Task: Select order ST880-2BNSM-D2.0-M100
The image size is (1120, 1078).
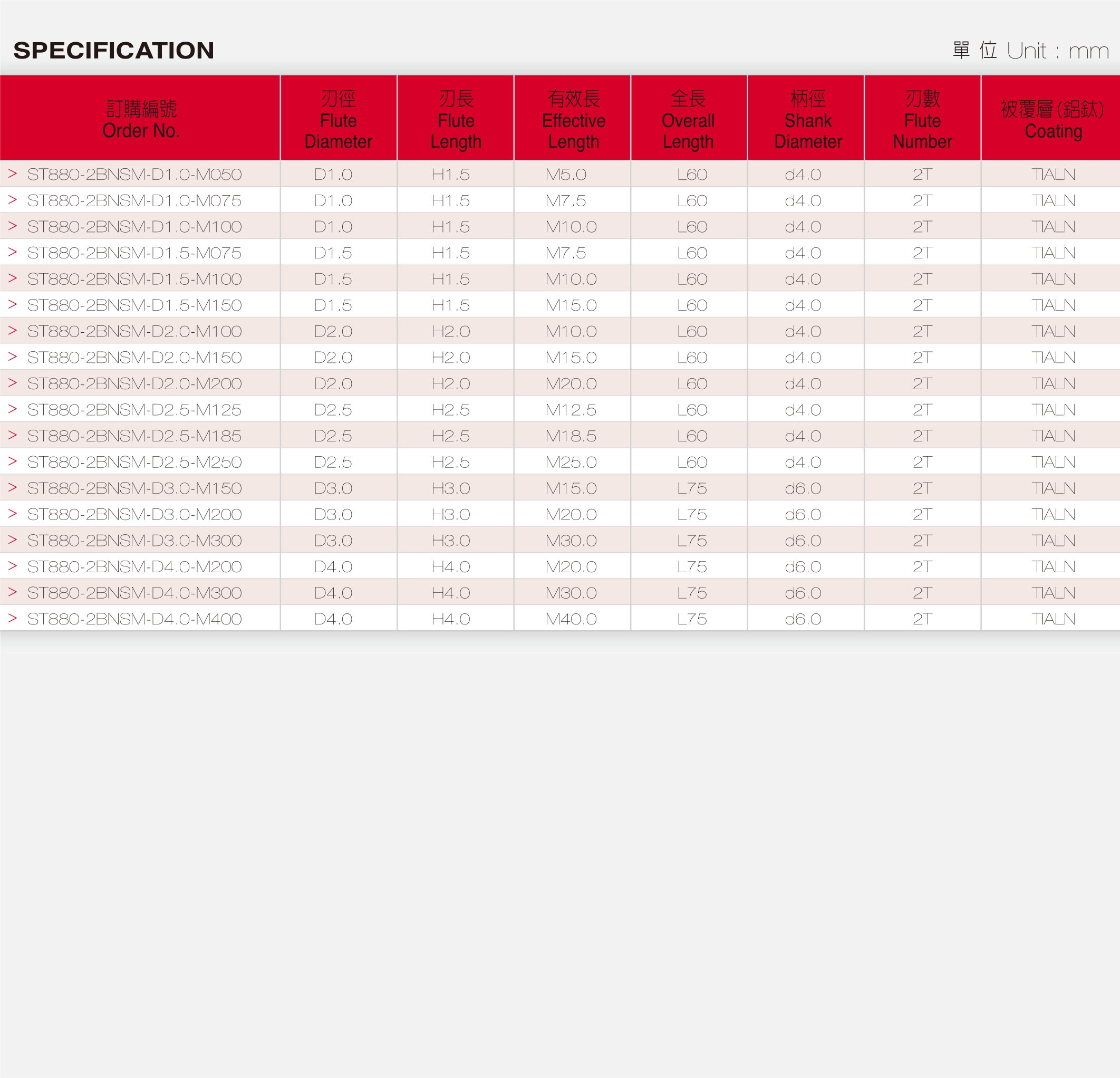Action: tap(134, 331)
